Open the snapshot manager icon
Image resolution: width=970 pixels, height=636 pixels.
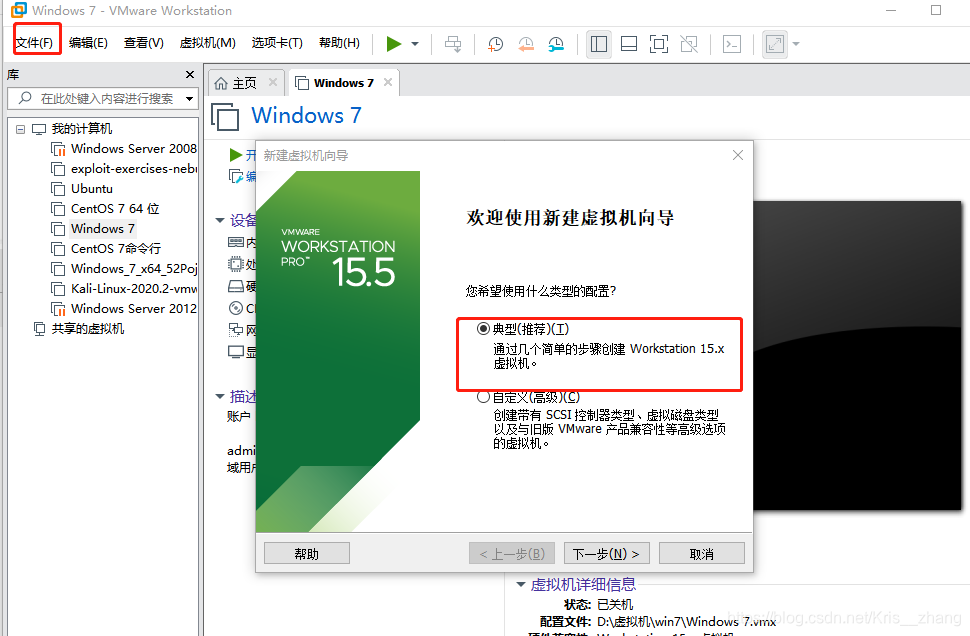(556, 44)
